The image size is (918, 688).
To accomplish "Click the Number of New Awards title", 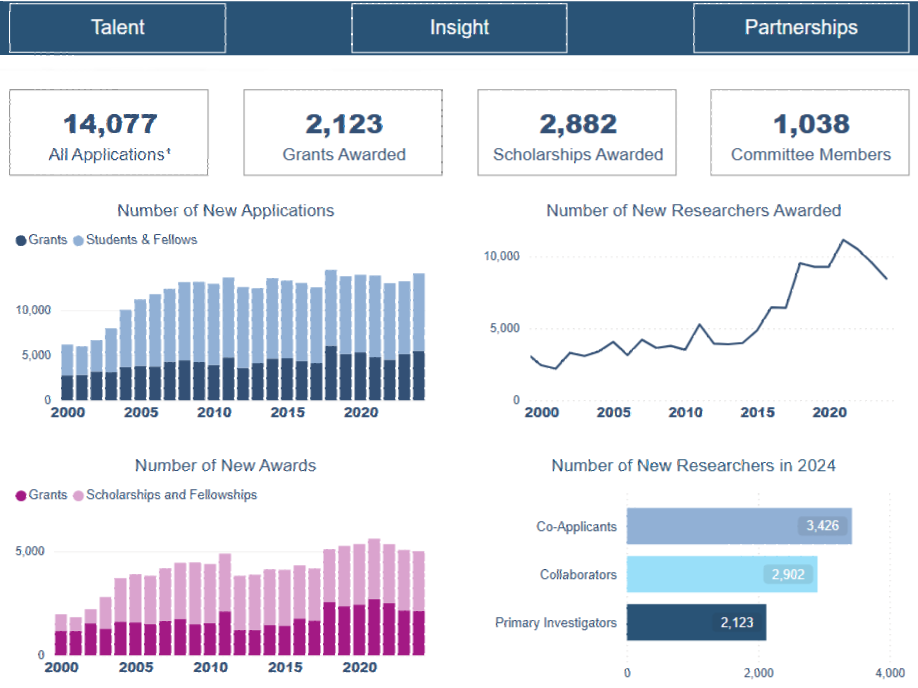I will point(225,466).
